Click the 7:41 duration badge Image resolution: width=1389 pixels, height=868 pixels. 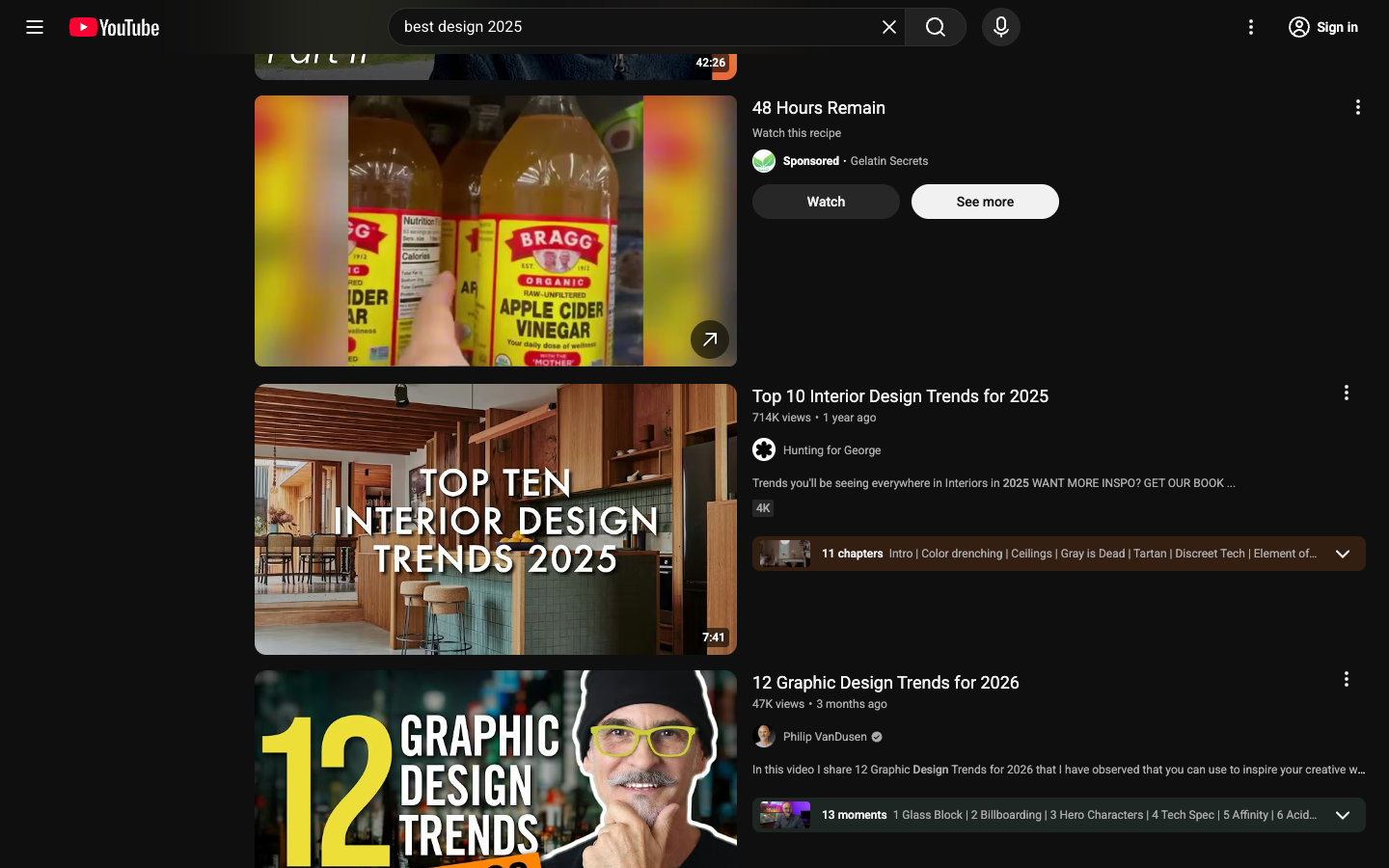point(714,637)
